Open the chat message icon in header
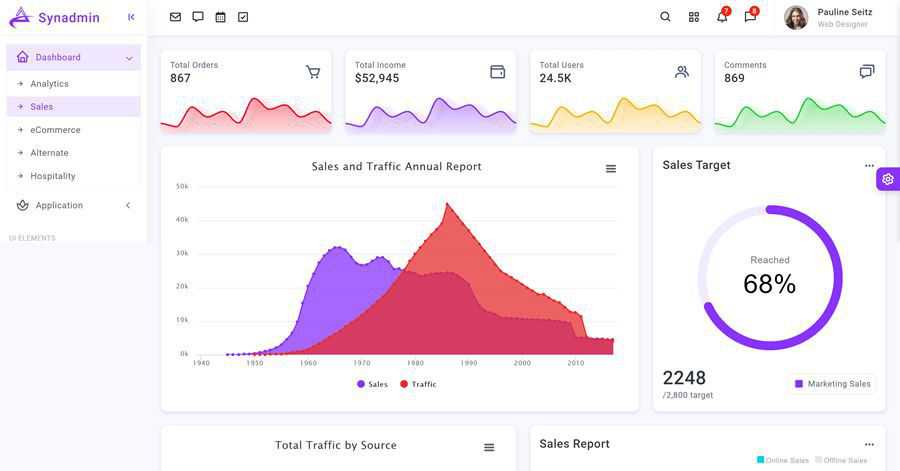 (x=198, y=17)
